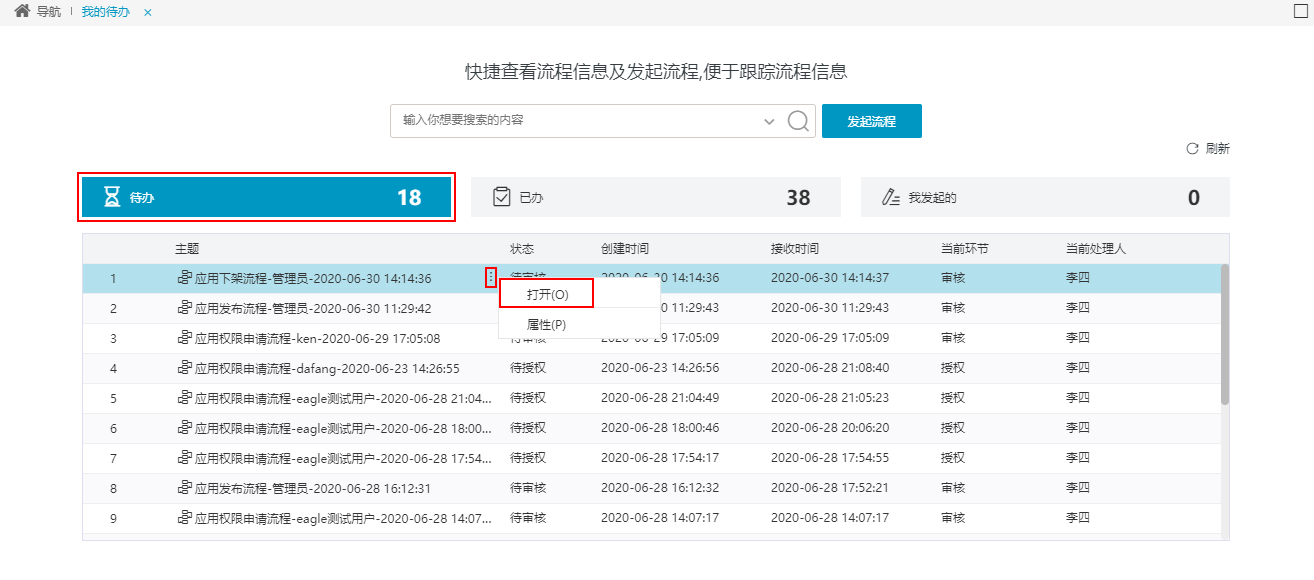The image size is (1314, 580).
Task: Open 应用发布流程-管理员-2020-06-30 11:29:42
Action: 313,309
